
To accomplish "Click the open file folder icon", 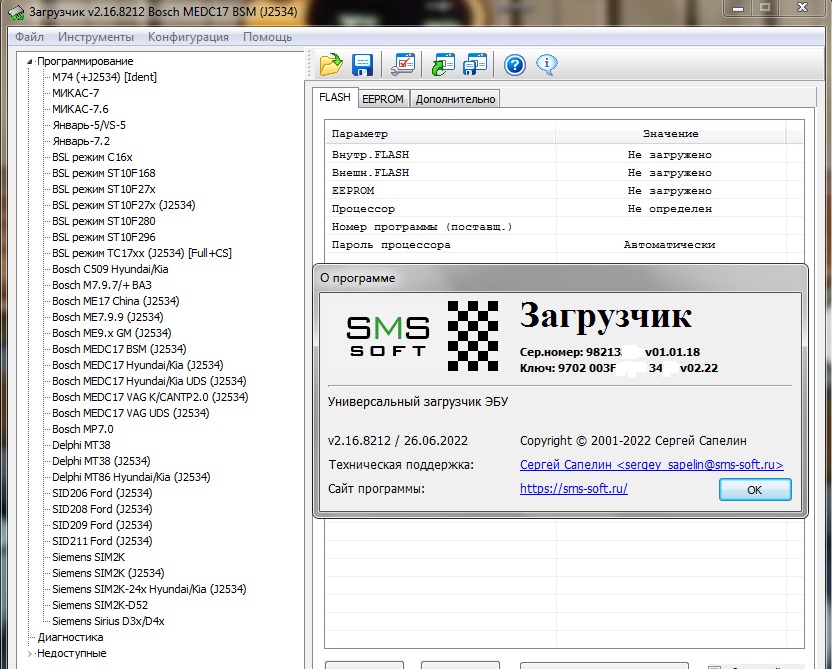I will tap(330, 66).
